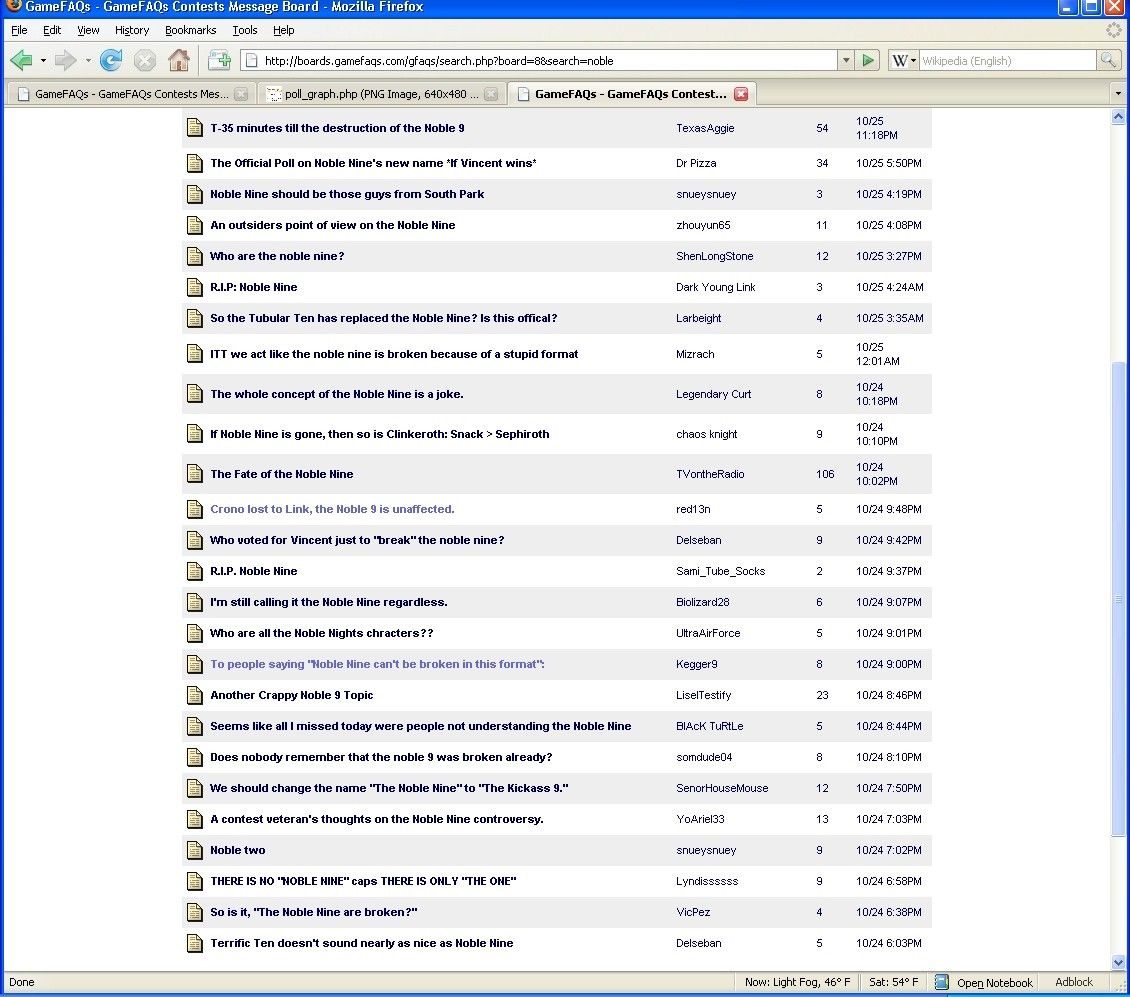This screenshot has width=1130, height=997.
Task: Open the History menu
Action: point(132,30)
